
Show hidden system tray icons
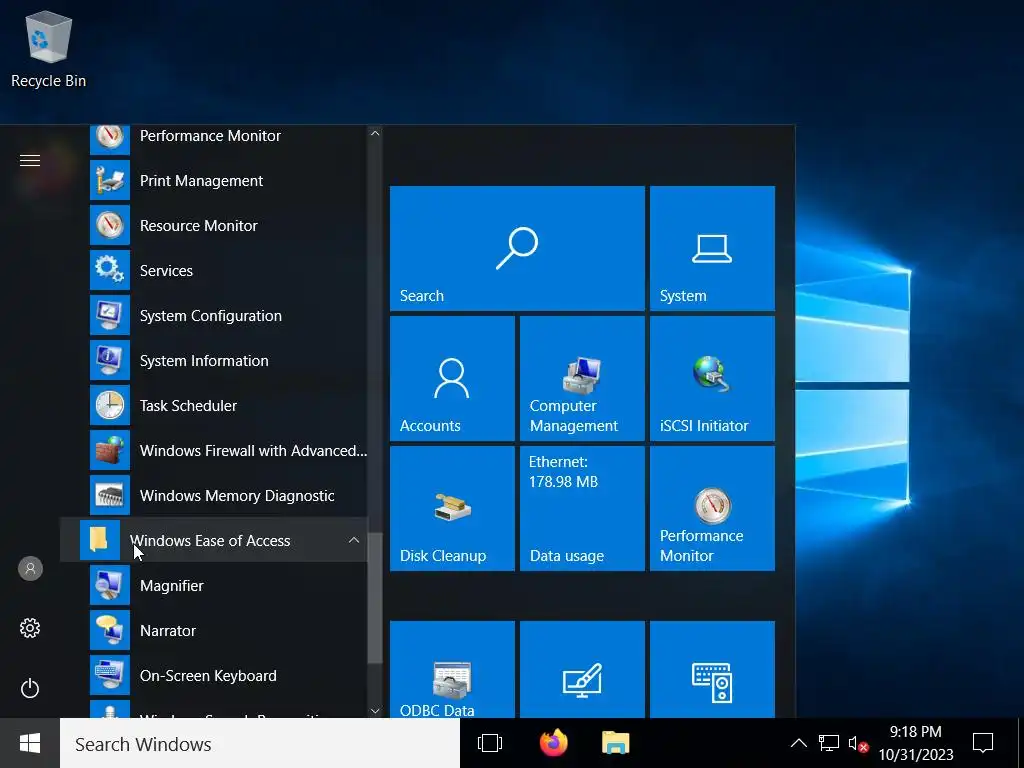point(798,743)
